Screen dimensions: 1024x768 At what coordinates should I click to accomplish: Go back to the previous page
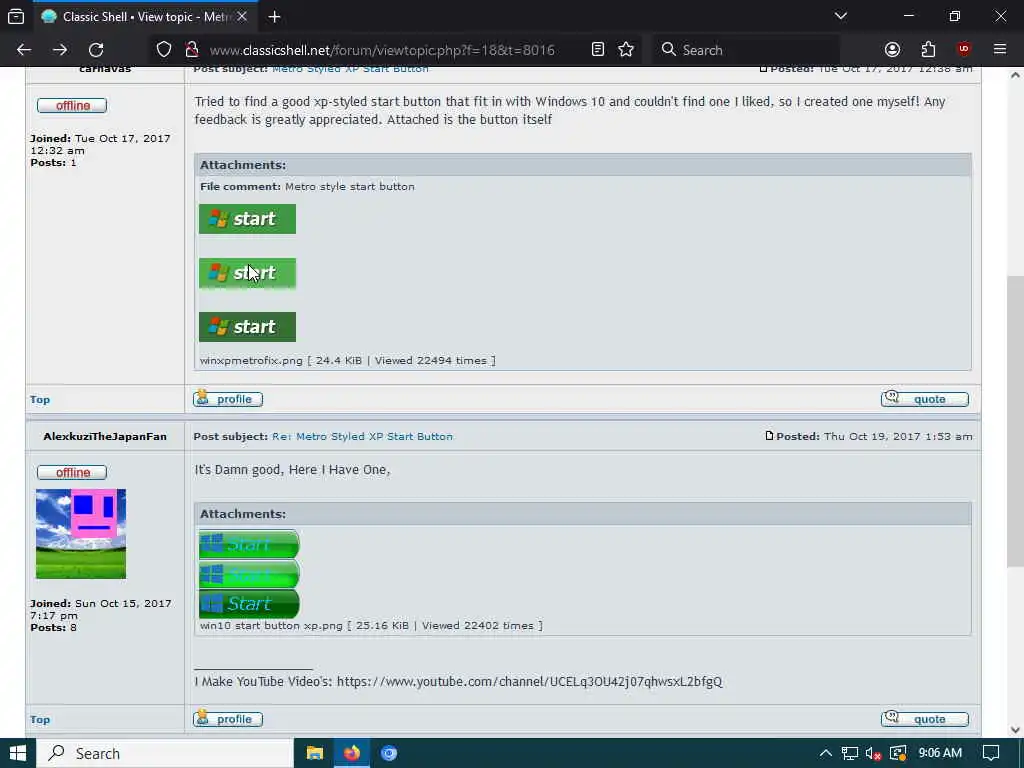pos(24,50)
